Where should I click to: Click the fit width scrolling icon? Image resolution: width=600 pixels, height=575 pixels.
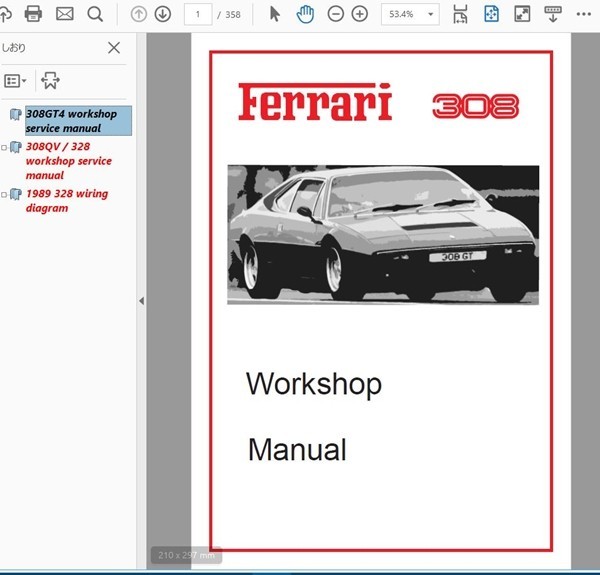tap(460, 15)
